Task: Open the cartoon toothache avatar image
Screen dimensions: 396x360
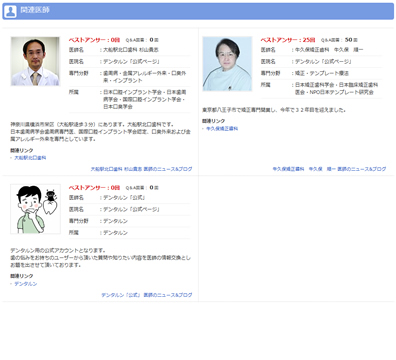Action: (35, 209)
